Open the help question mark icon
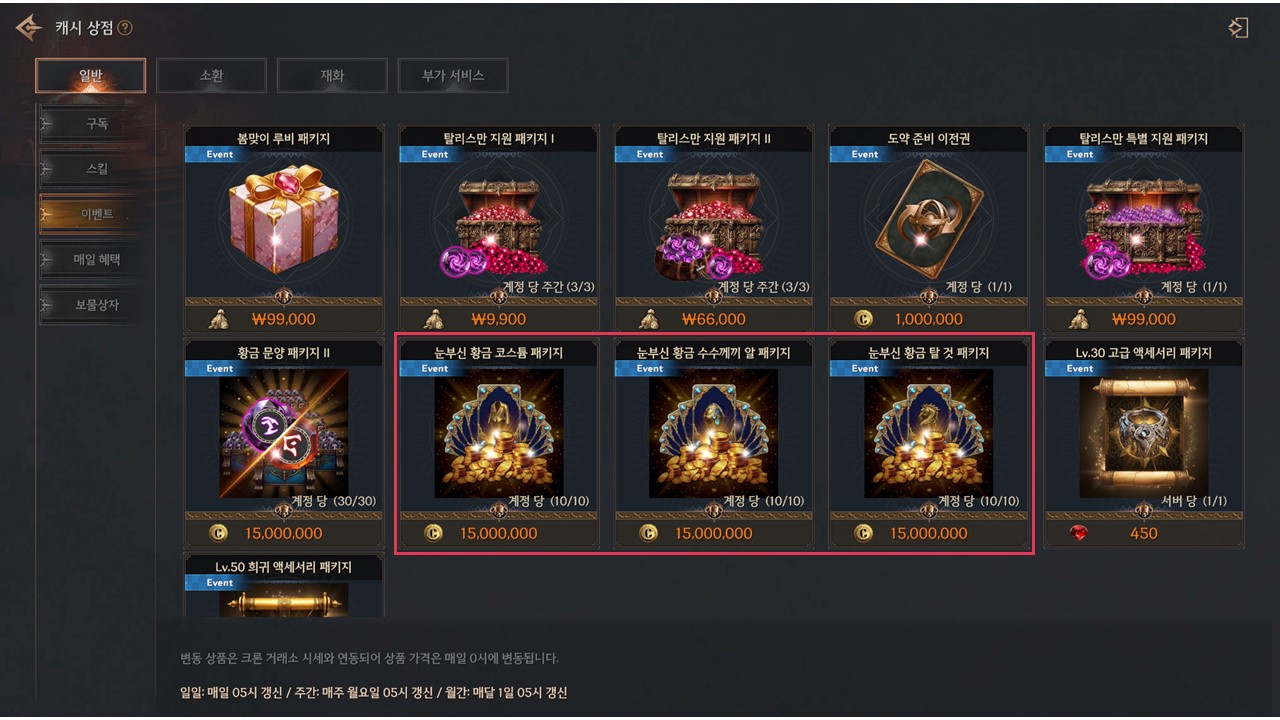 [125, 28]
